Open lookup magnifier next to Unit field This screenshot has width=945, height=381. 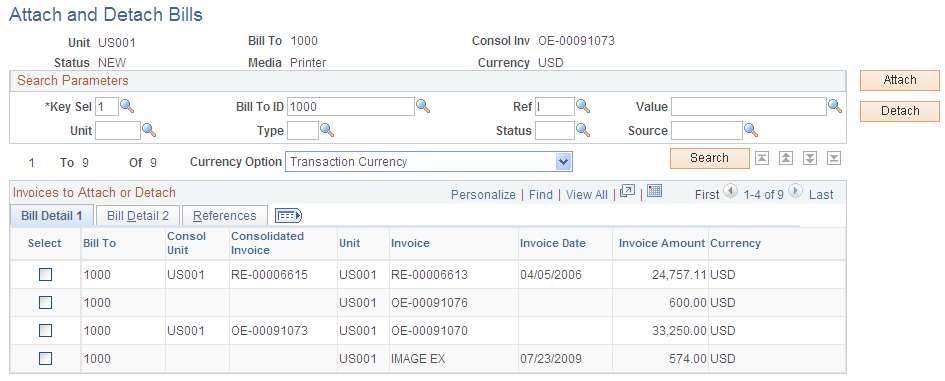149,130
